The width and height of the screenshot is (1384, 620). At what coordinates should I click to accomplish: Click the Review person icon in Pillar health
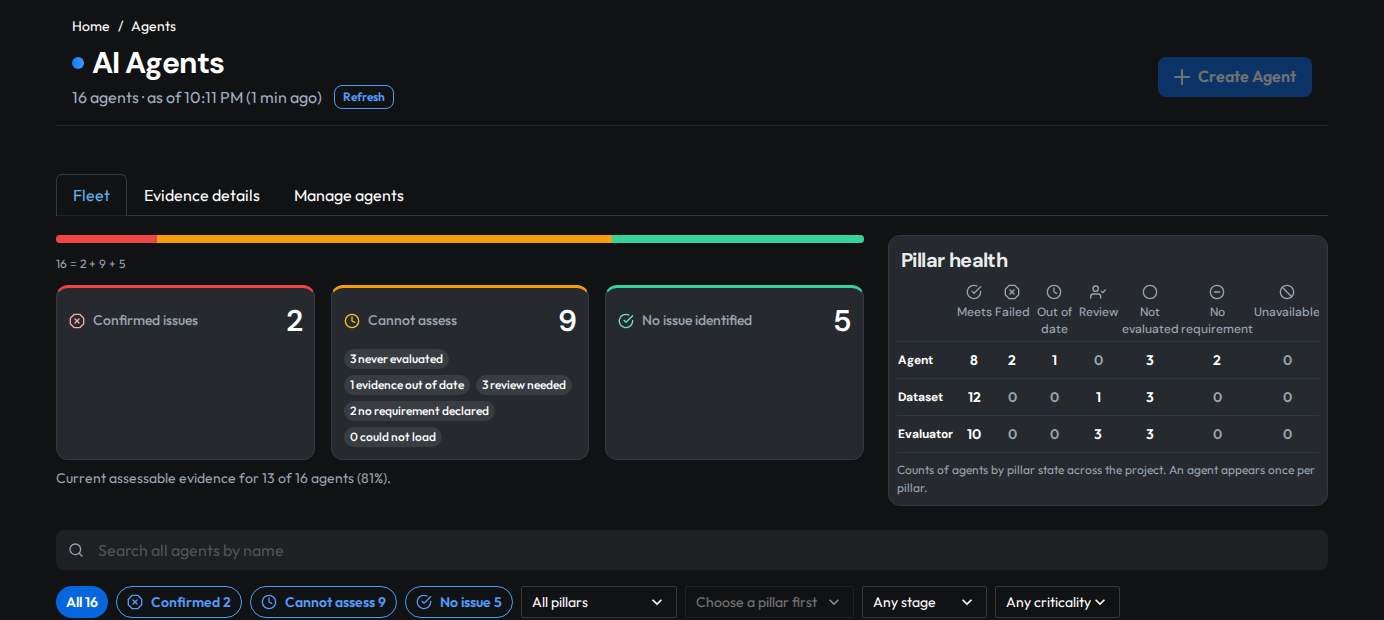tap(1098, 292)
